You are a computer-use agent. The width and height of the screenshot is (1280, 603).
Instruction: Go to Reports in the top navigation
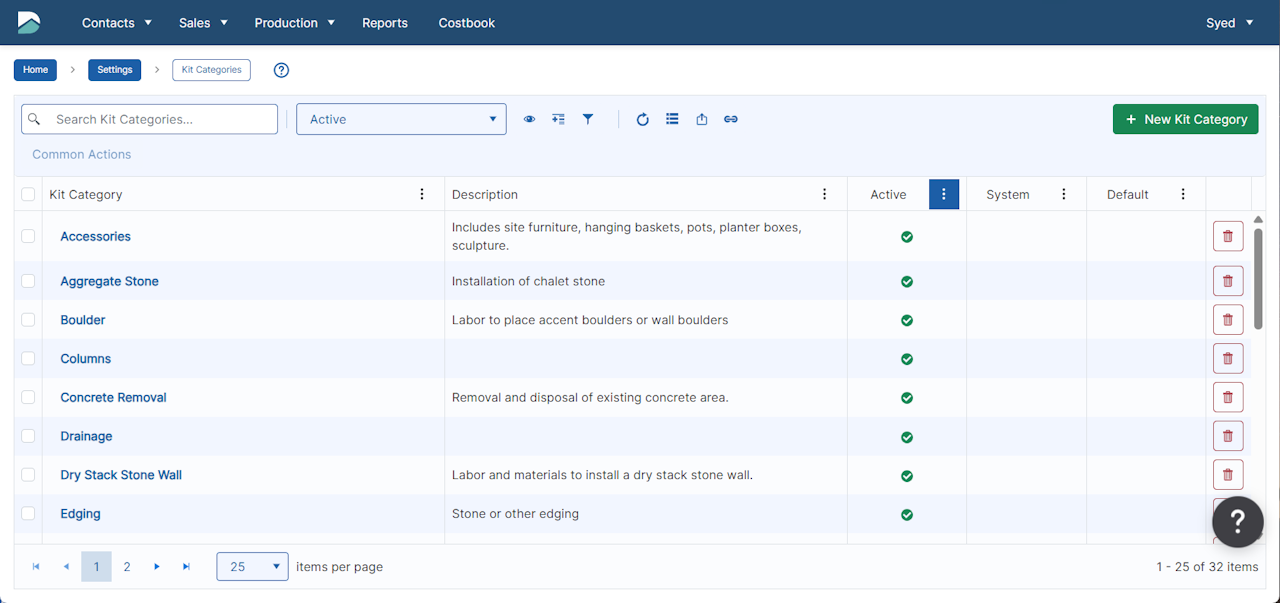[x=384, y=22]
